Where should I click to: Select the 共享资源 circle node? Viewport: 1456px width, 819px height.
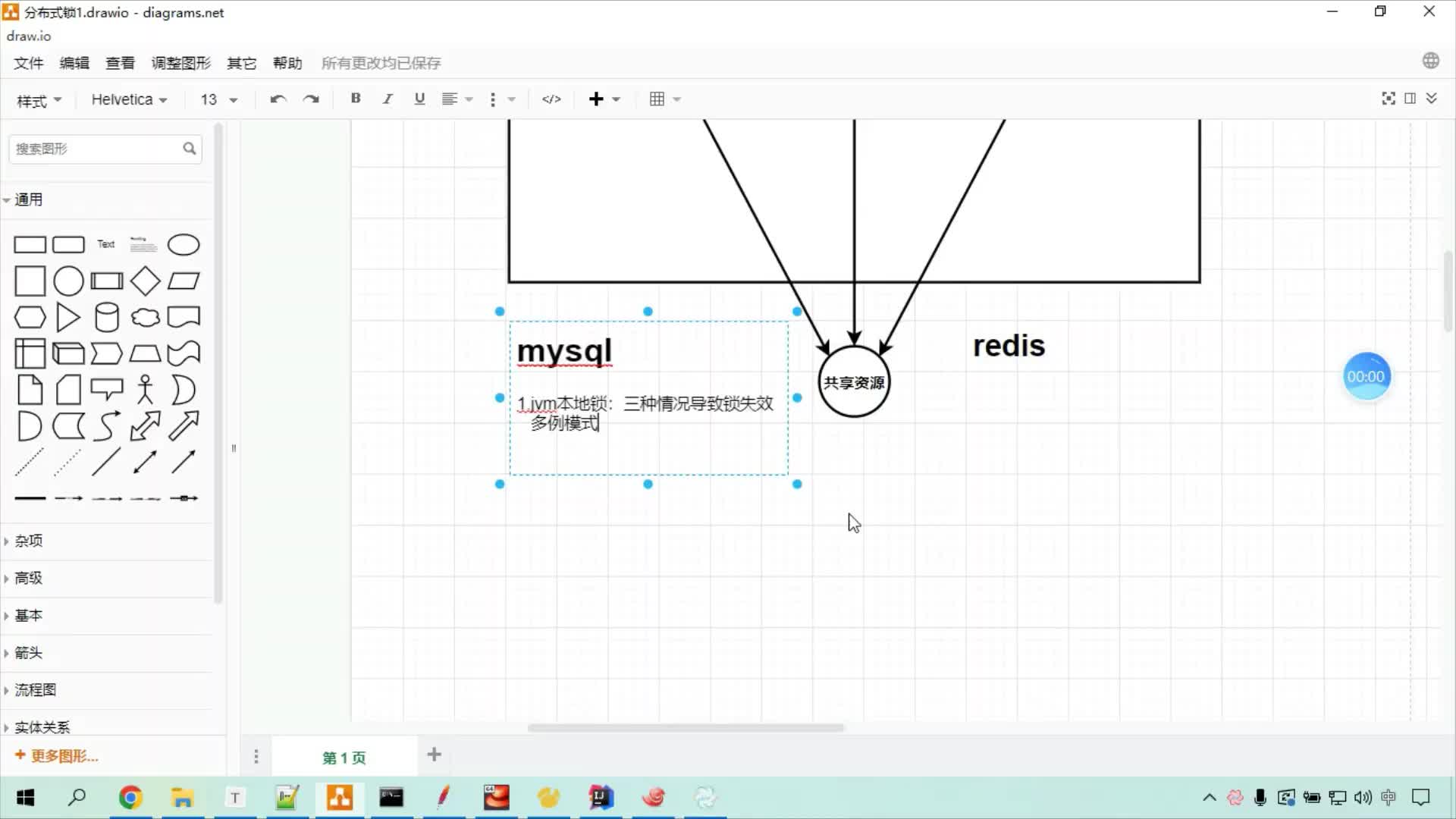[854, 381]
